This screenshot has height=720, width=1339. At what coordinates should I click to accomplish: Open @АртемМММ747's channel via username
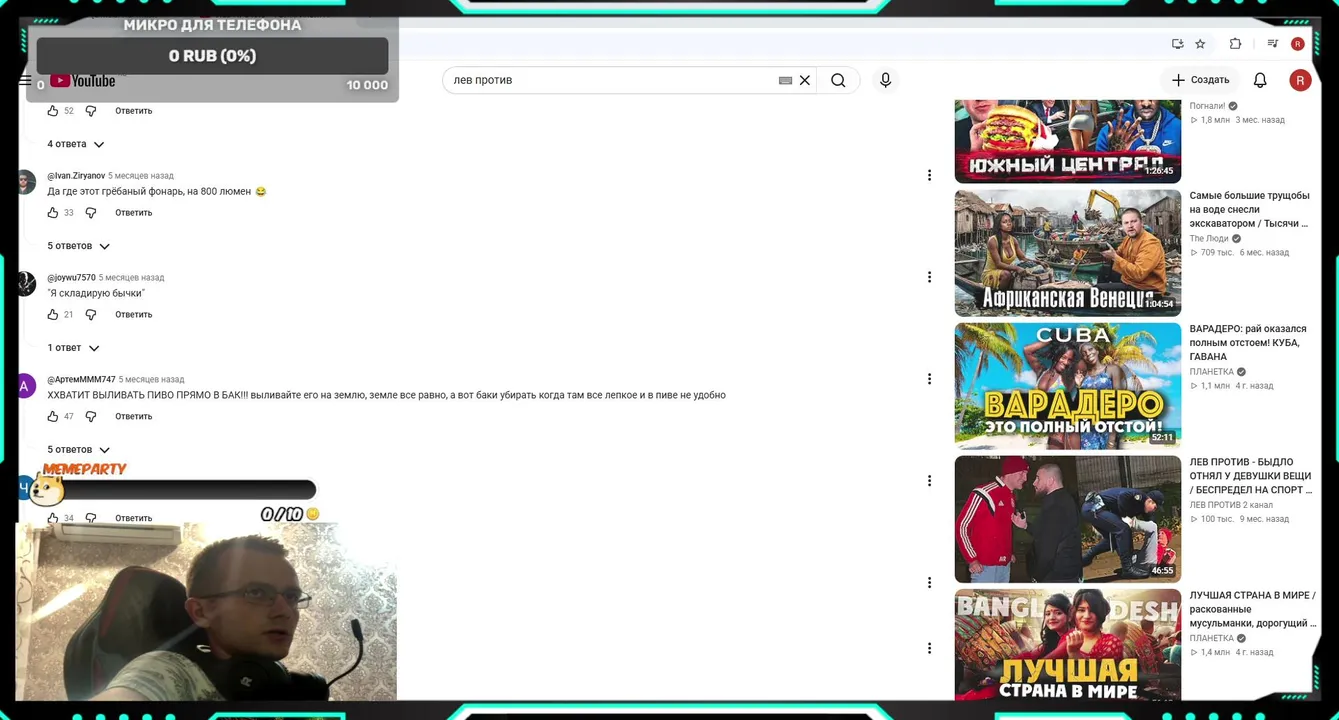pos(81,380)
